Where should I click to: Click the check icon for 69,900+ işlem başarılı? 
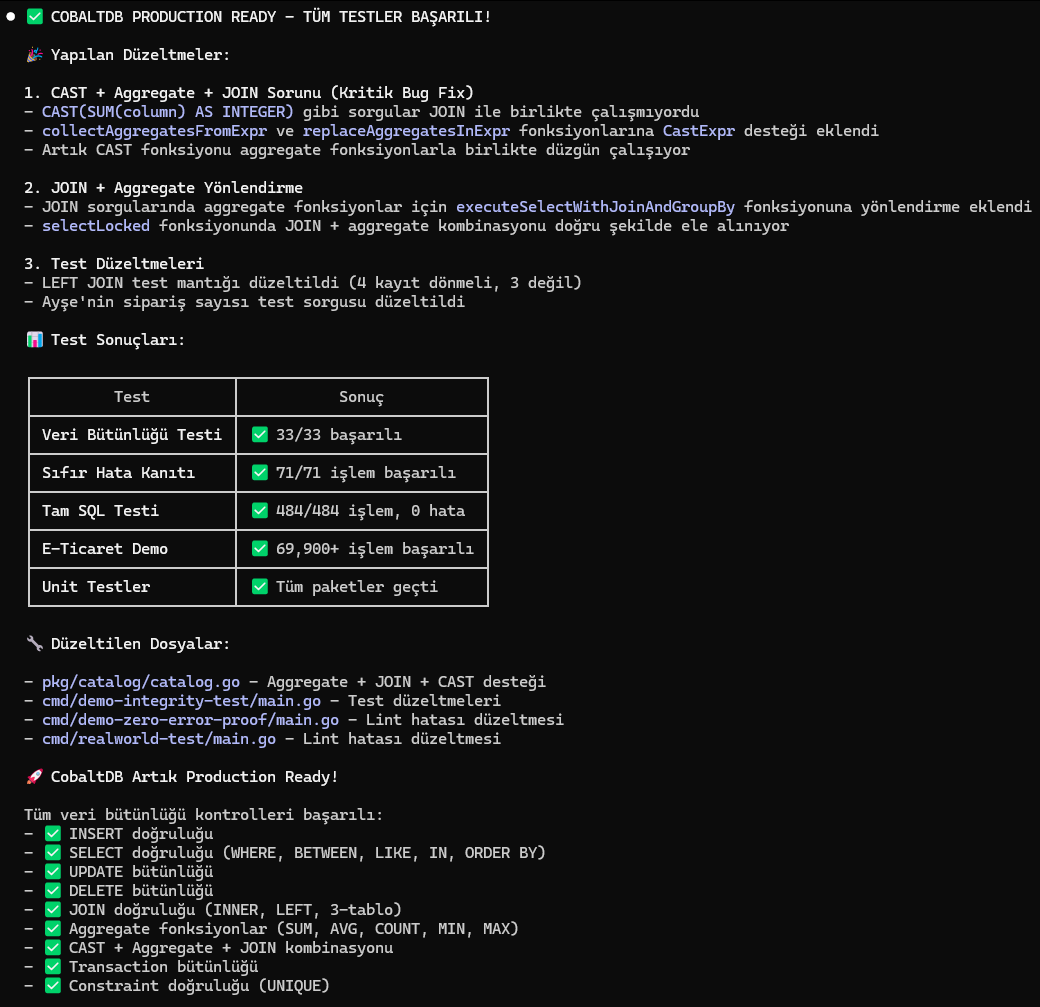pos(260,549)
